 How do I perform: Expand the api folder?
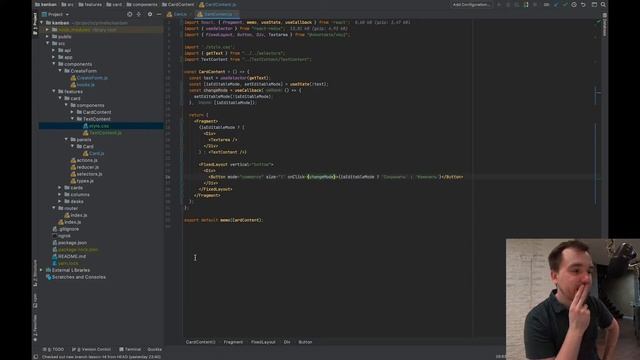pos(53,50)
